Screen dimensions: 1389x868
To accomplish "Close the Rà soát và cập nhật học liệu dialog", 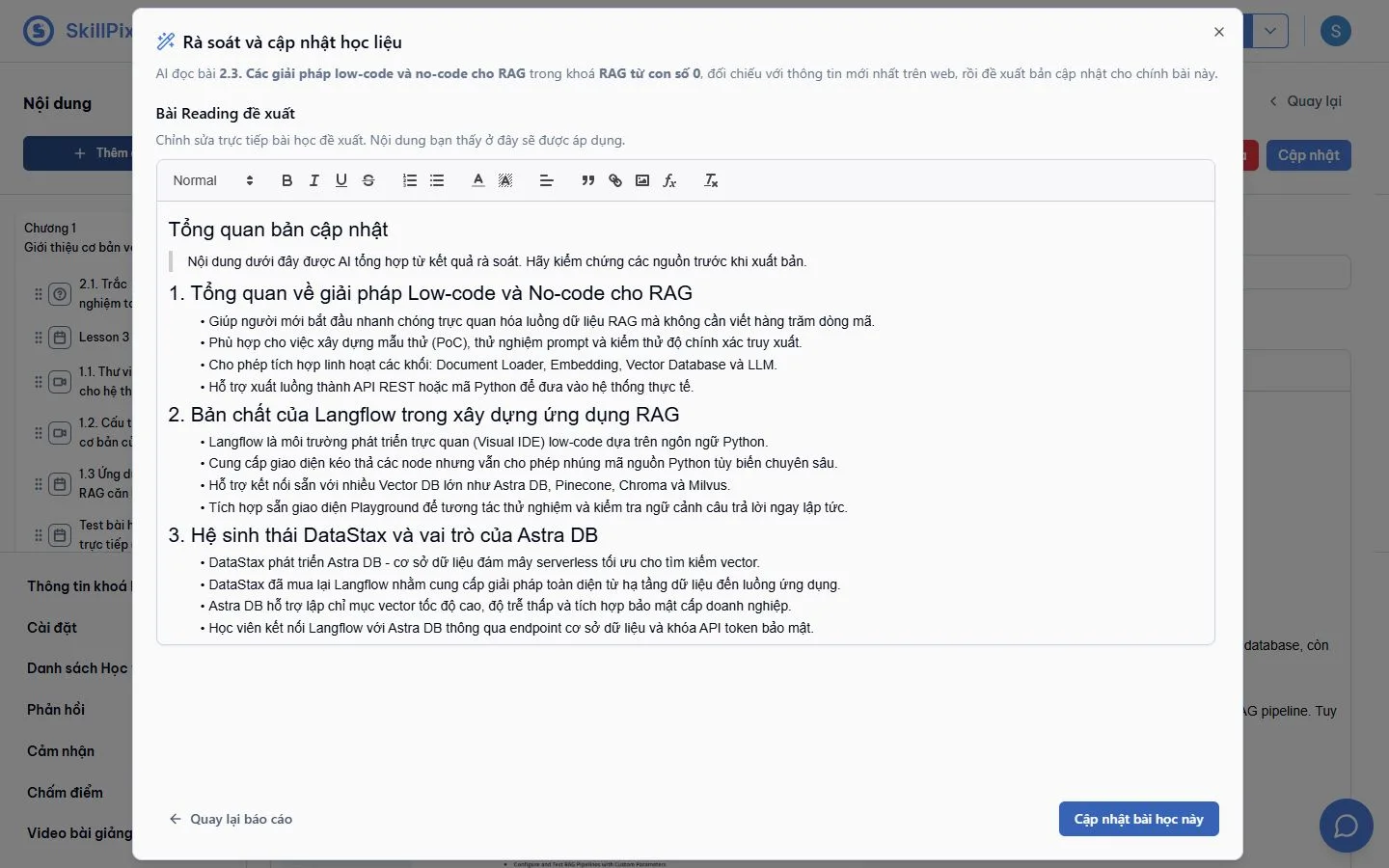I will pos(1219,32).
